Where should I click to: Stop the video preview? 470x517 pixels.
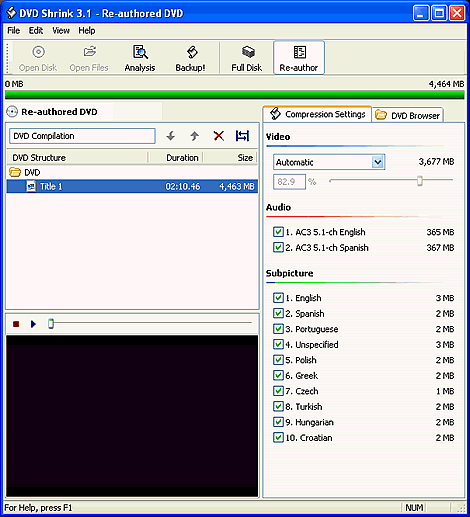coord(16,324)
